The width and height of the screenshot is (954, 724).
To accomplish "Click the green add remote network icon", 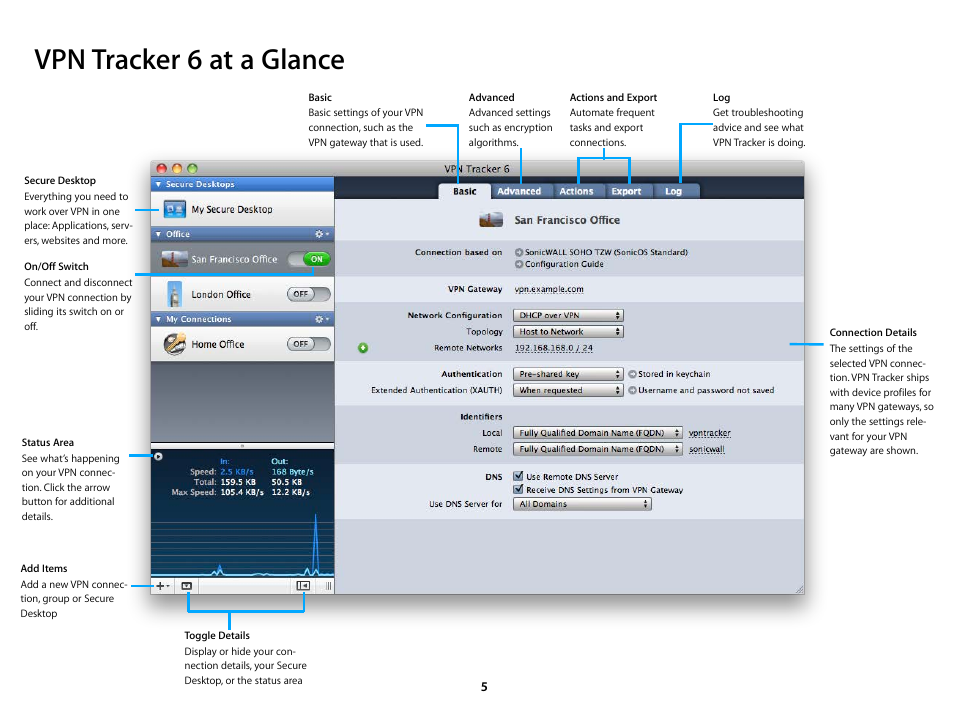I will pyautogui.click(x=363, y=348).
